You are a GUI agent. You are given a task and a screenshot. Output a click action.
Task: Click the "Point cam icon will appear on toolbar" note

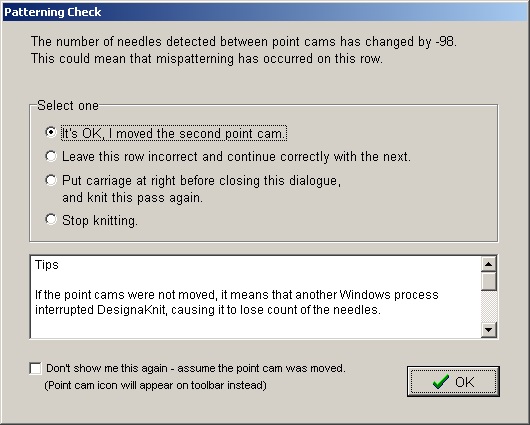[x=155, y=385]
